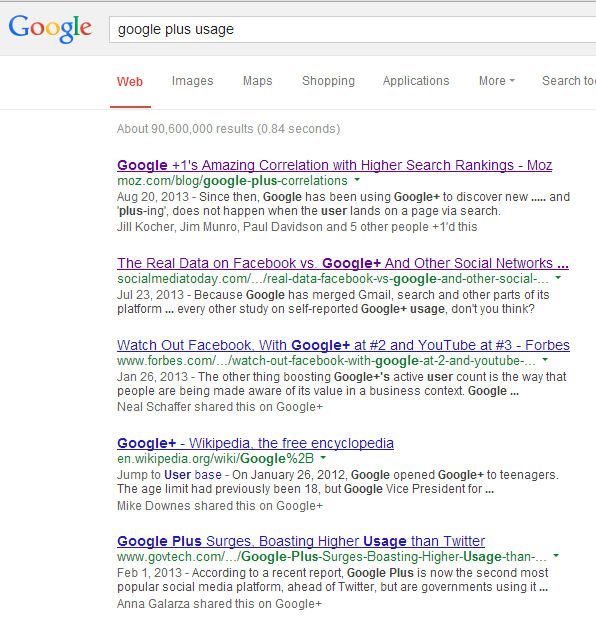Image resolution: width=596 pixels, height=618 pixels.
Task: Go to the Shopping tab
Action: (328, 81)
